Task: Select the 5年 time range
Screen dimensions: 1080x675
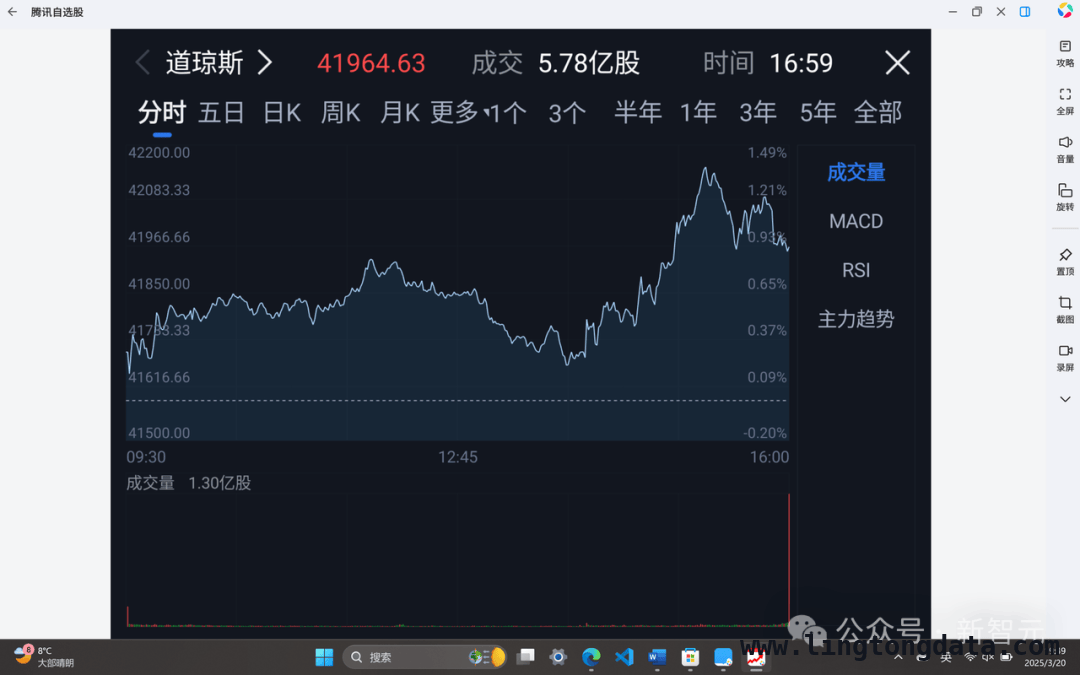Action: click(818, 112)
